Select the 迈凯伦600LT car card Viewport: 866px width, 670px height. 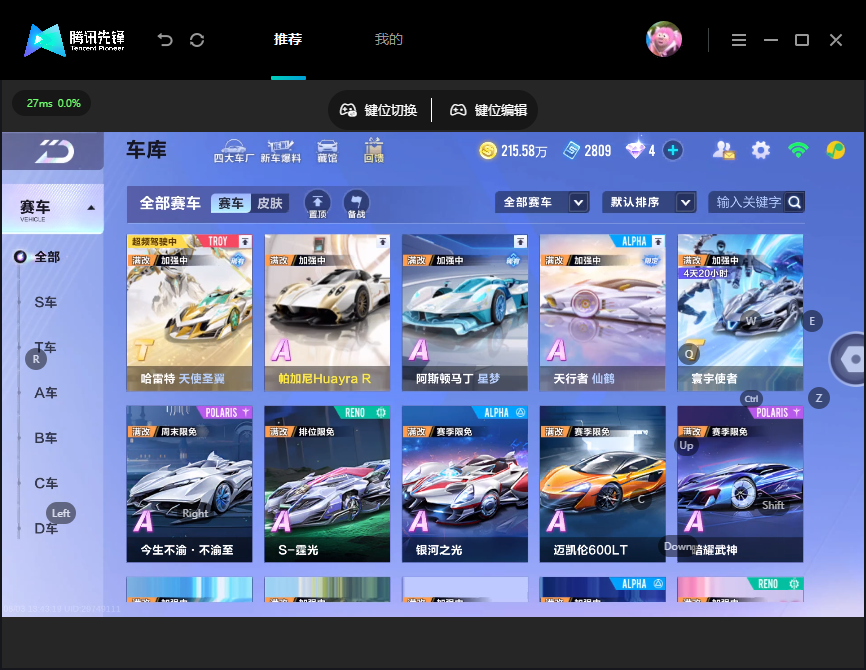click(603, 484)
